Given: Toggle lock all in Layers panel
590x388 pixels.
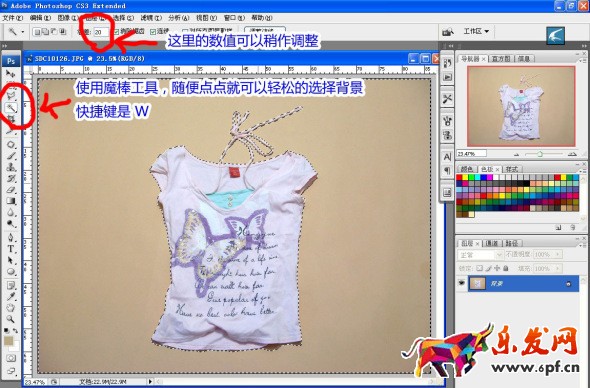Looking at the screenshot, I should (506, 268).
